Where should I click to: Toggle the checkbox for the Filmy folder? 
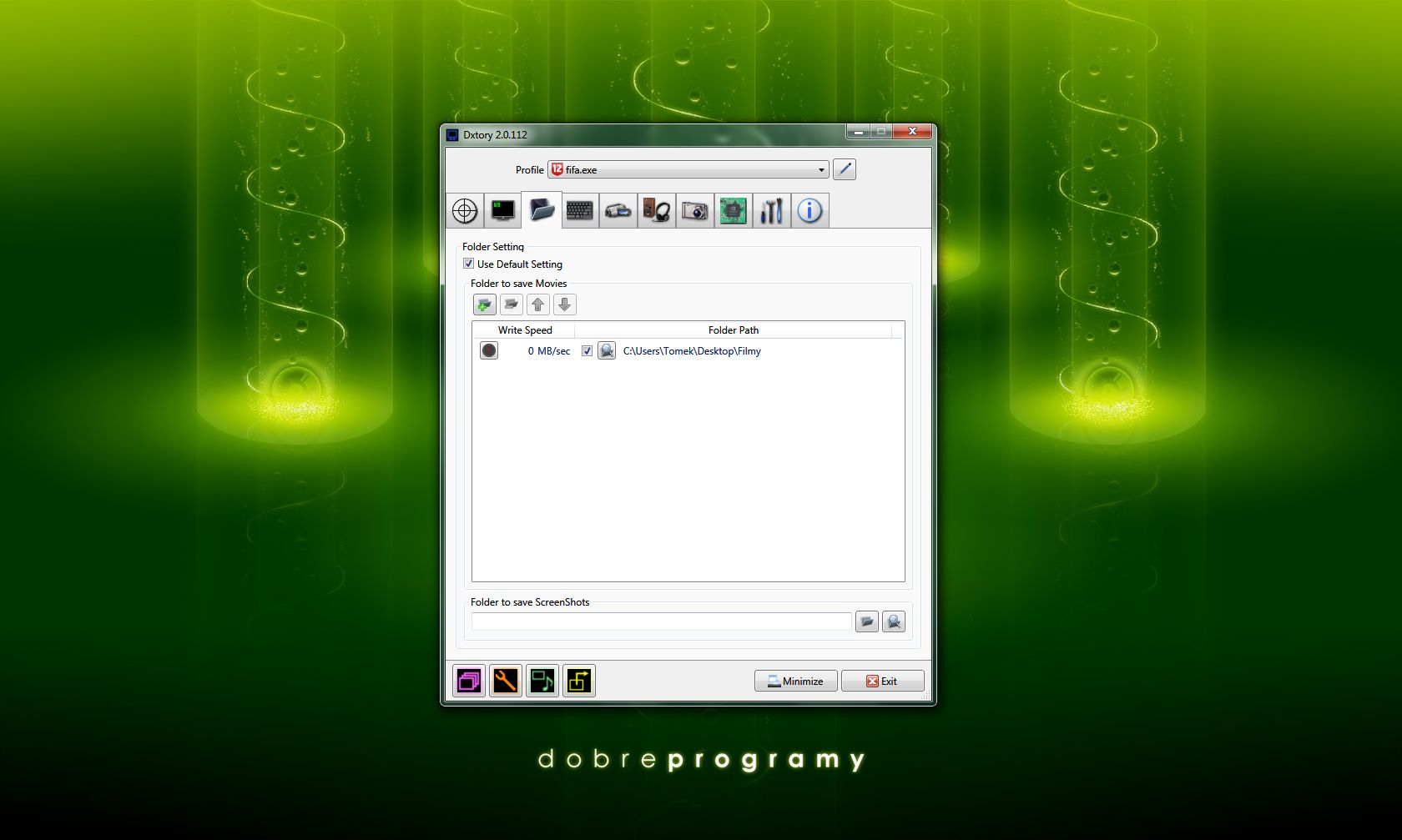587,351
